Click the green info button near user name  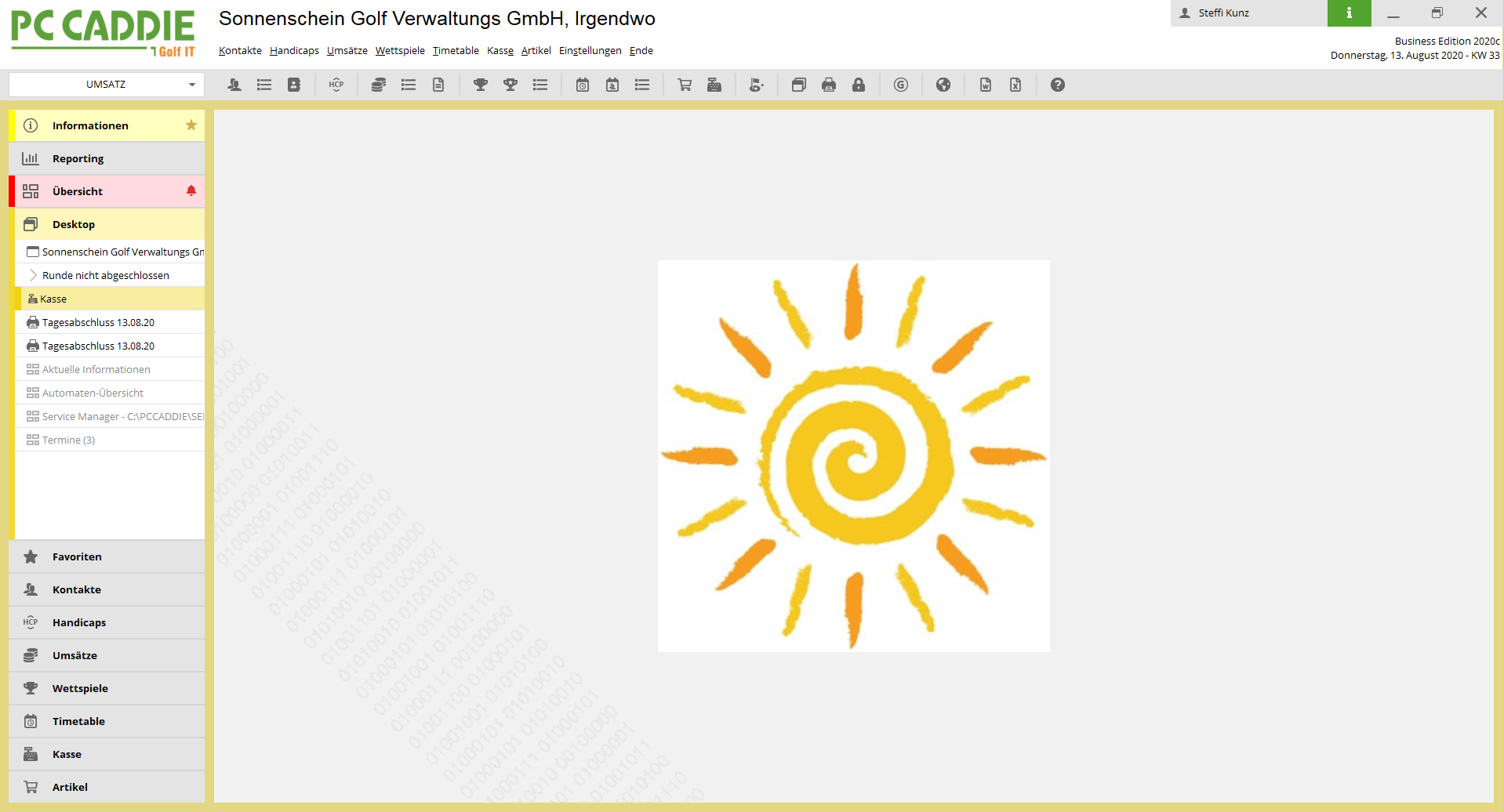pos(1349,13)
